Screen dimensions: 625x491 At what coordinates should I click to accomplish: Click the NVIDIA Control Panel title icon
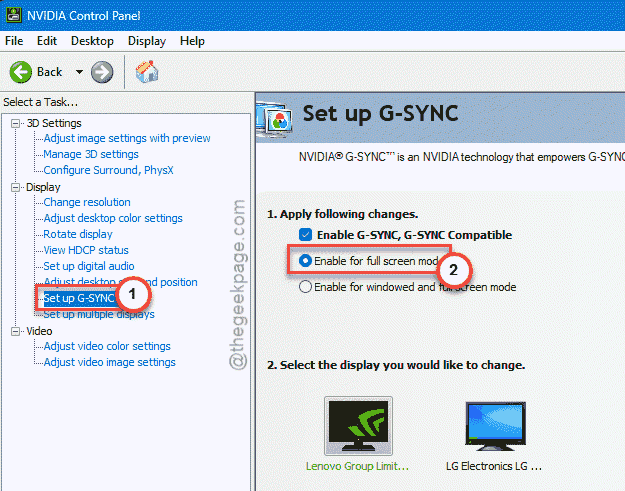point(14,15)
